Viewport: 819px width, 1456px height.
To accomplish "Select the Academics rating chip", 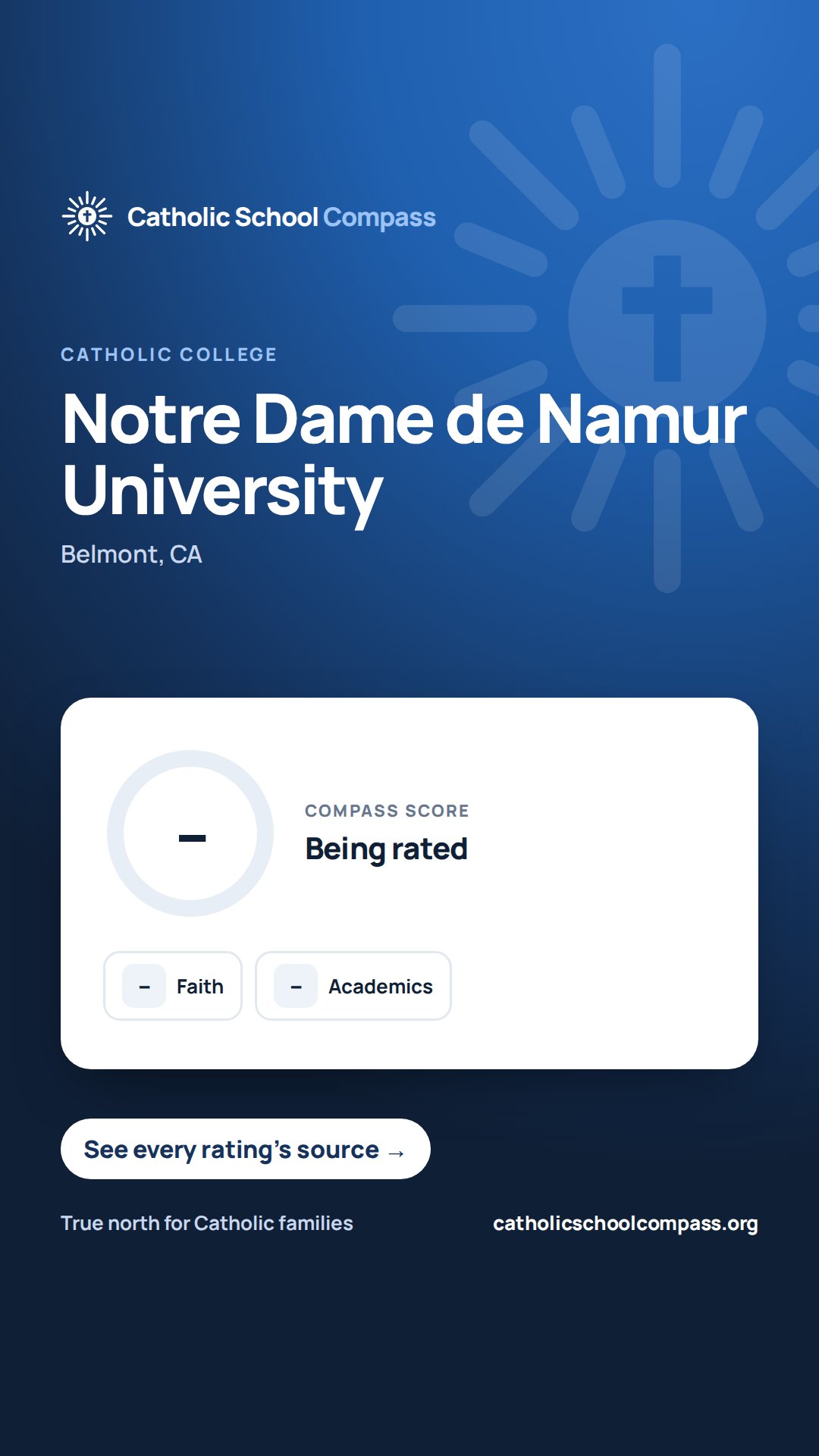I will pos(353,986).
